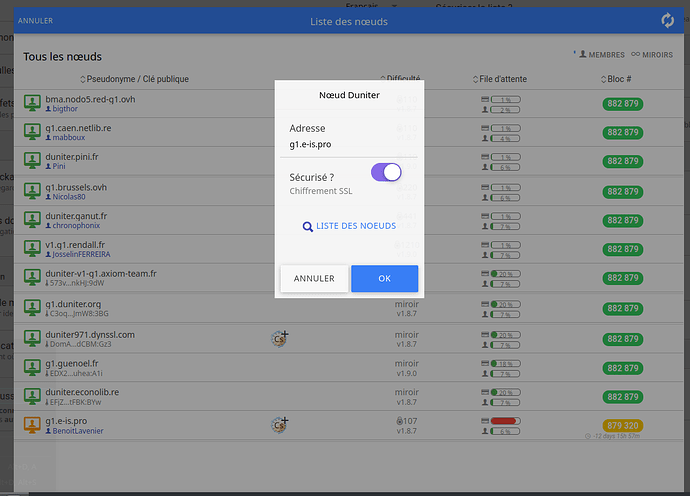The width and height of the screenshot is (690, 496).
Task: Click the refresh icon in header
Action: pos(667,21)
